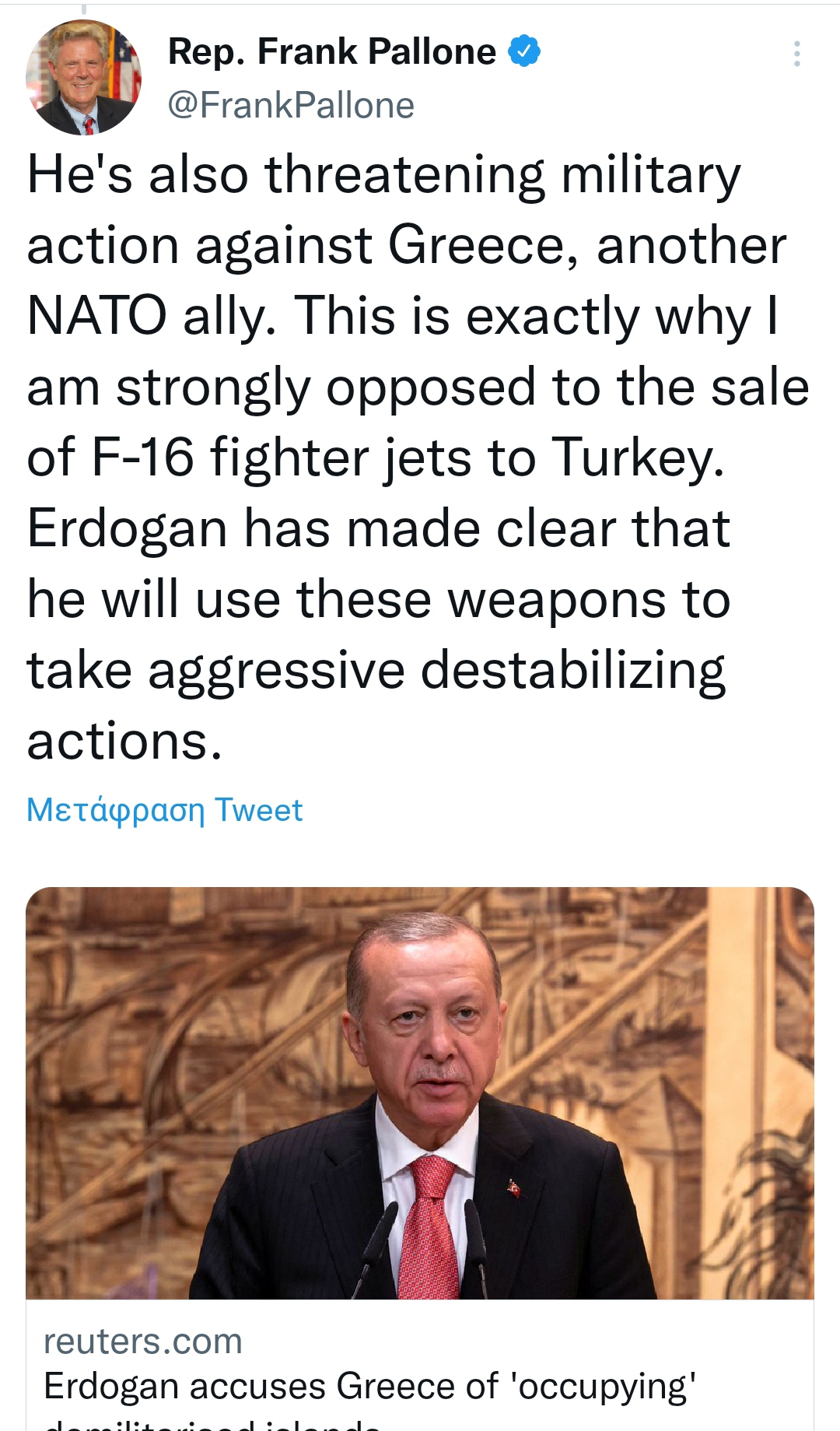Open headline "Erdogan accuses Greece of 'occupying'"
Screen dimensions: 840x1431
tap(369, 1386)
